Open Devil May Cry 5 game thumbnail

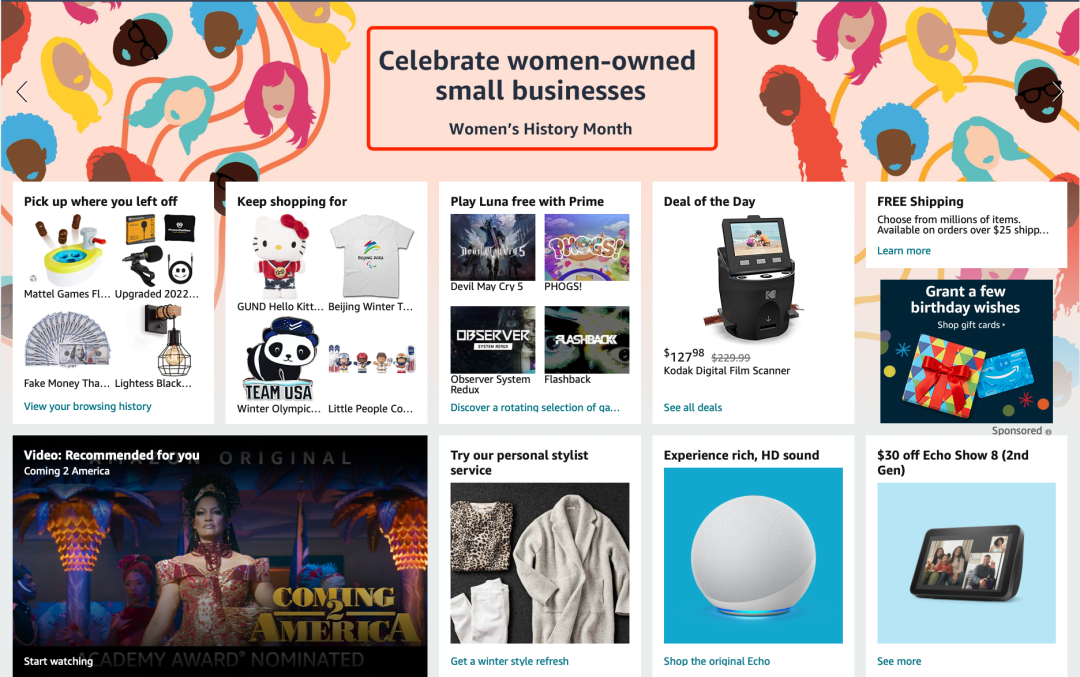click(x=492, y=247)
